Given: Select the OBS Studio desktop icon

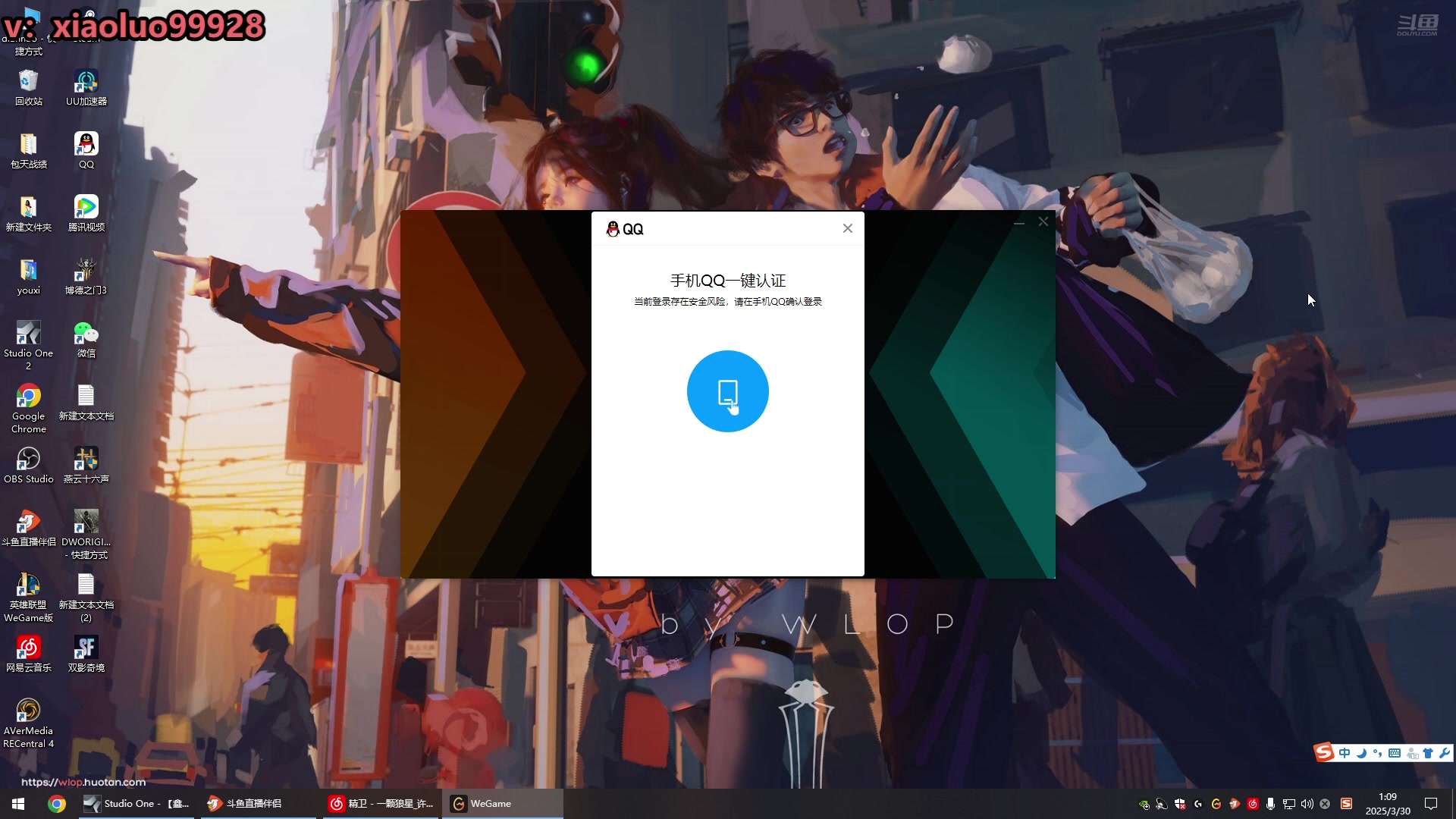Looking at the screenshot, I should coord(29,465).
